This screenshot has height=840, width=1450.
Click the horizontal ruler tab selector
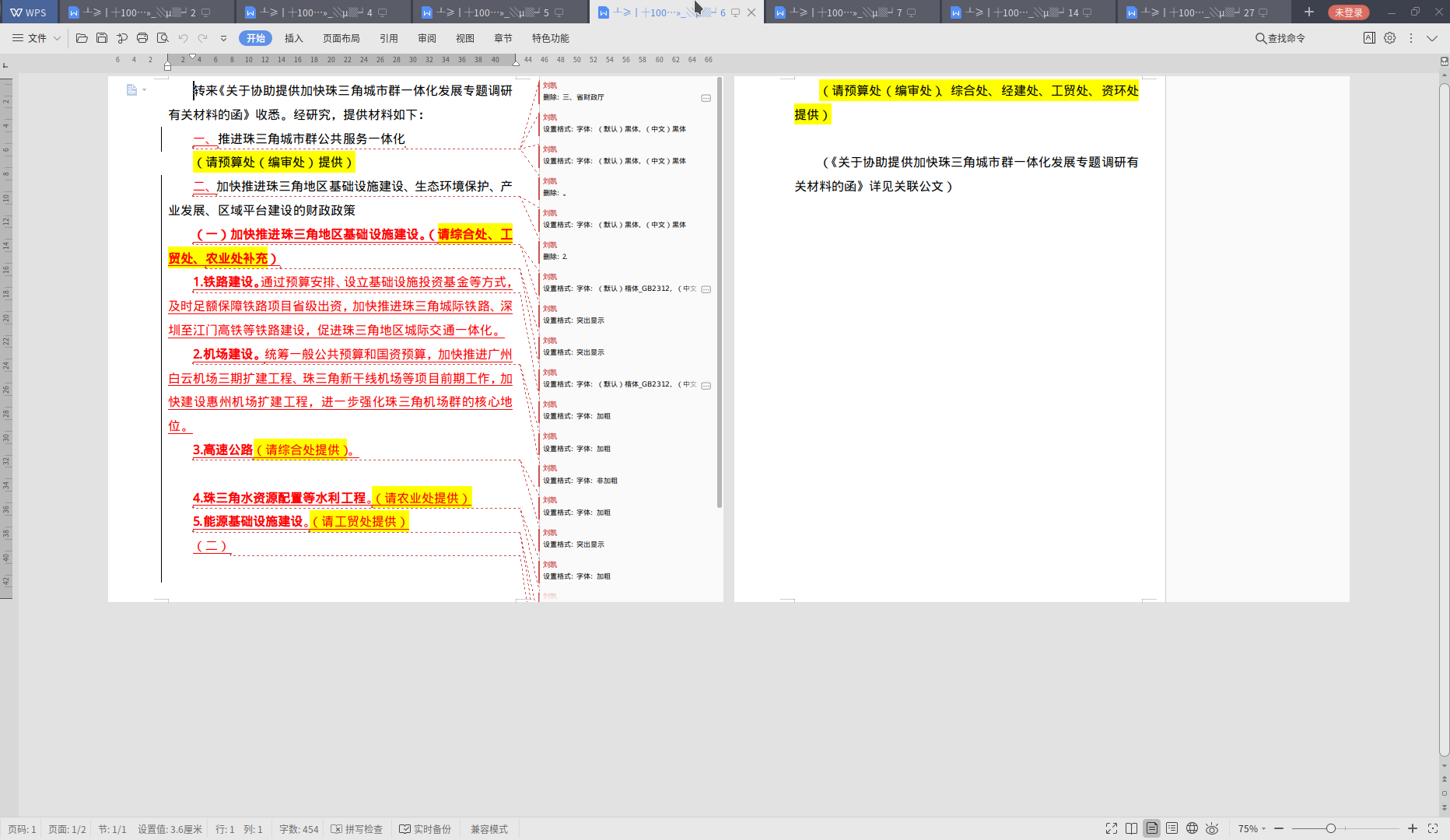point(5,65)
